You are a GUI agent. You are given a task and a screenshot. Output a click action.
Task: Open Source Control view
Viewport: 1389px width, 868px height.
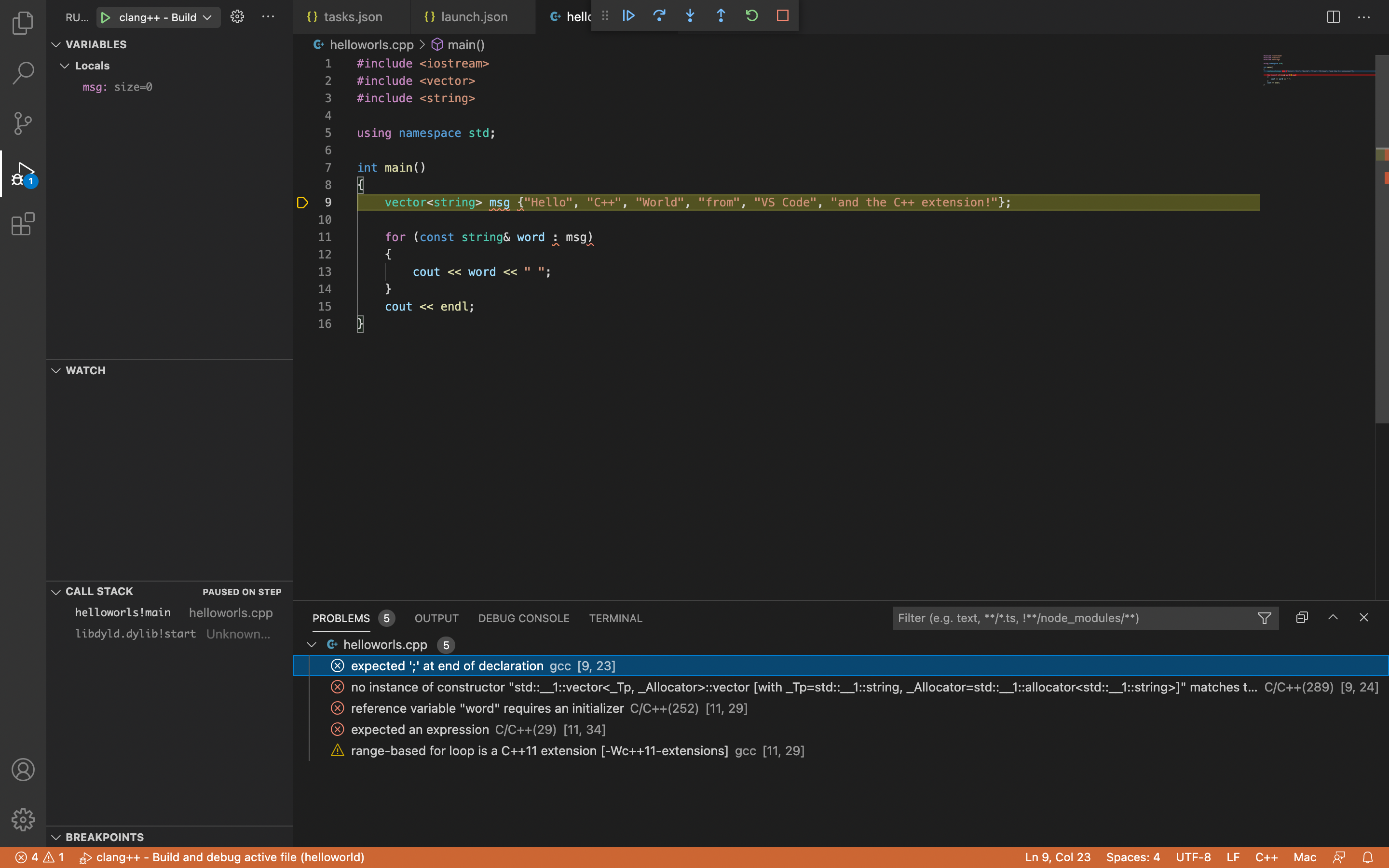tap(23, 123)
